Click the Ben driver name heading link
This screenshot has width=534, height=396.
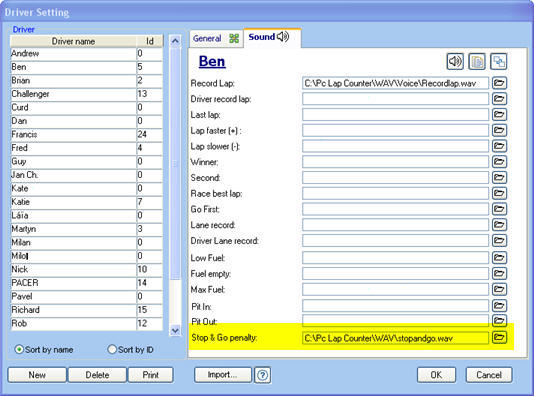[x=212, y=62]
